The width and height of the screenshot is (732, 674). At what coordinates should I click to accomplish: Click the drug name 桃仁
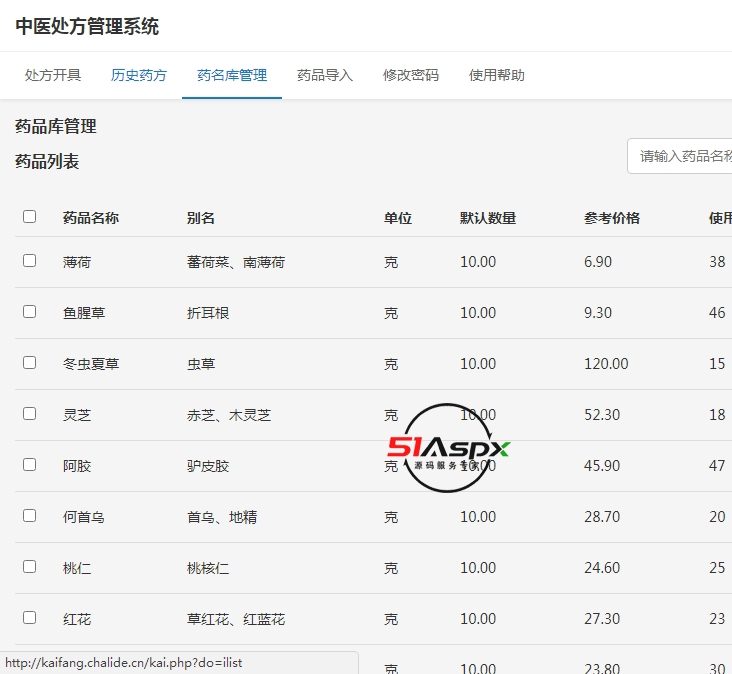[x=77, y=568]
